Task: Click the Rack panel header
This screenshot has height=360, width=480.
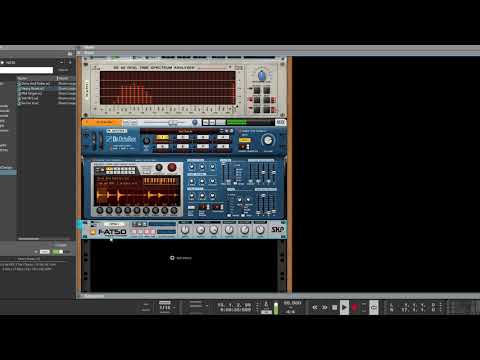Action: pos(278,53)
